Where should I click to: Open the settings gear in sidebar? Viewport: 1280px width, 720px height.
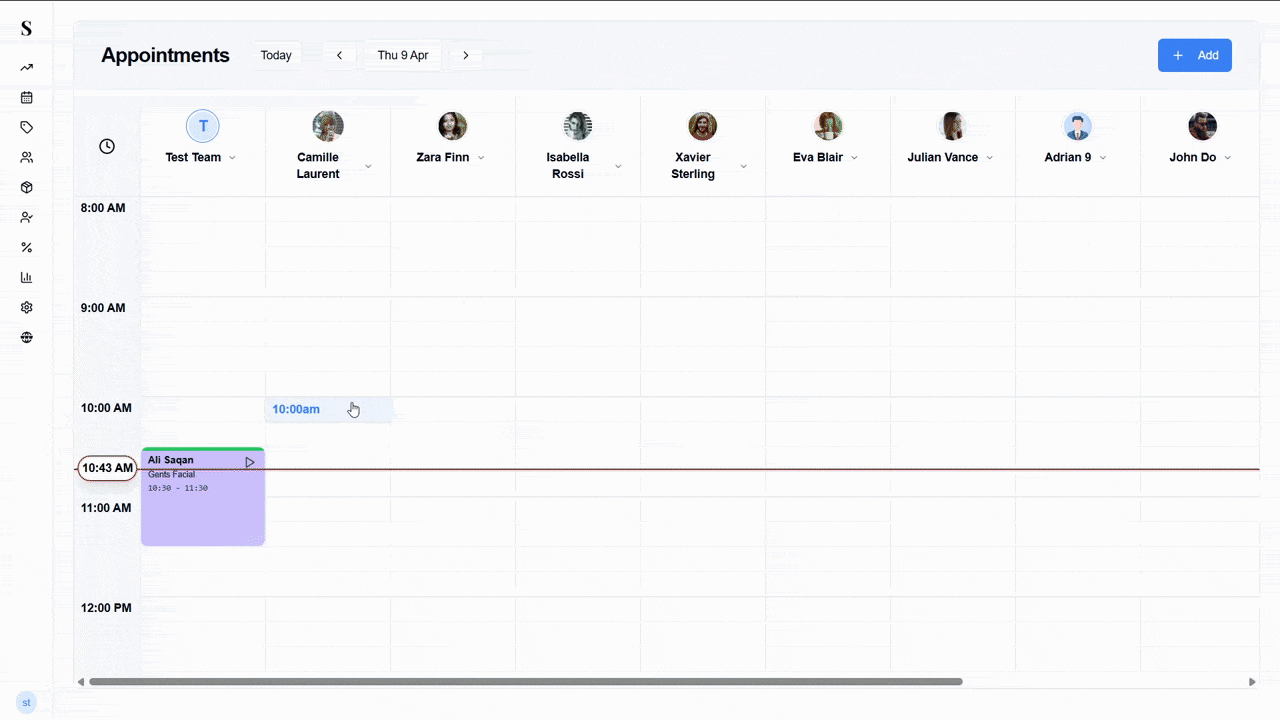[x=26, y=307]
